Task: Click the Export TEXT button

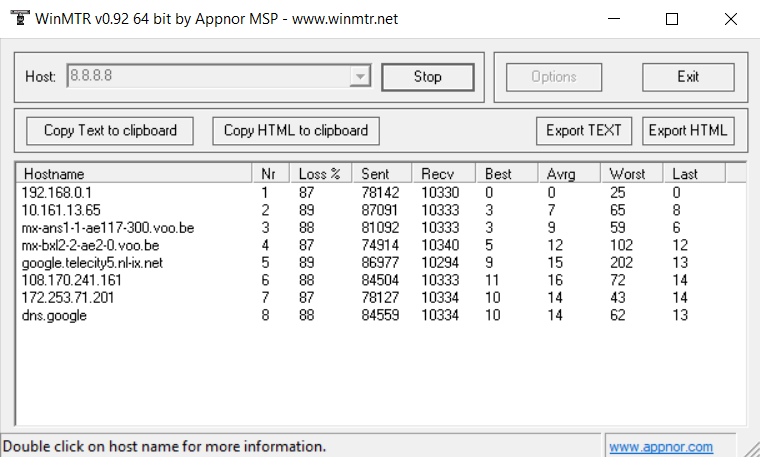Action: click(x=584, y=131)
